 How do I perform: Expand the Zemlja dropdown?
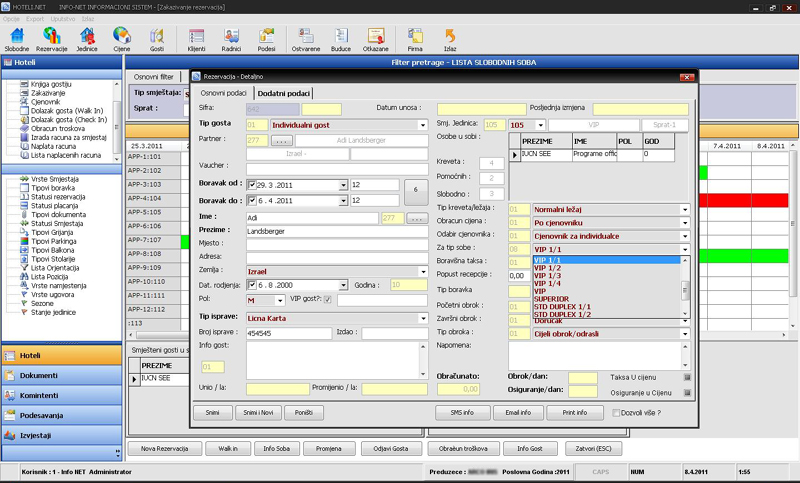(x=422, y=271)
